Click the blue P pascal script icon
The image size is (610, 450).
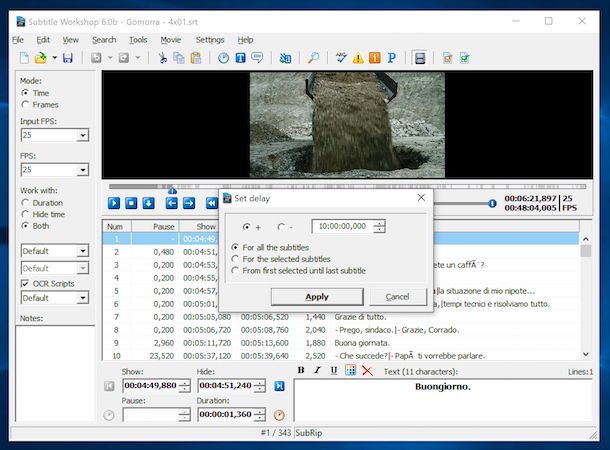392,58
